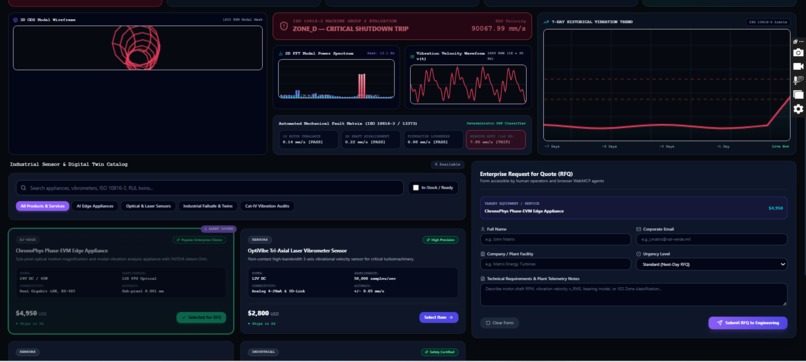
Task: Click the Deterministic classifier label
Action: [496, 123]
